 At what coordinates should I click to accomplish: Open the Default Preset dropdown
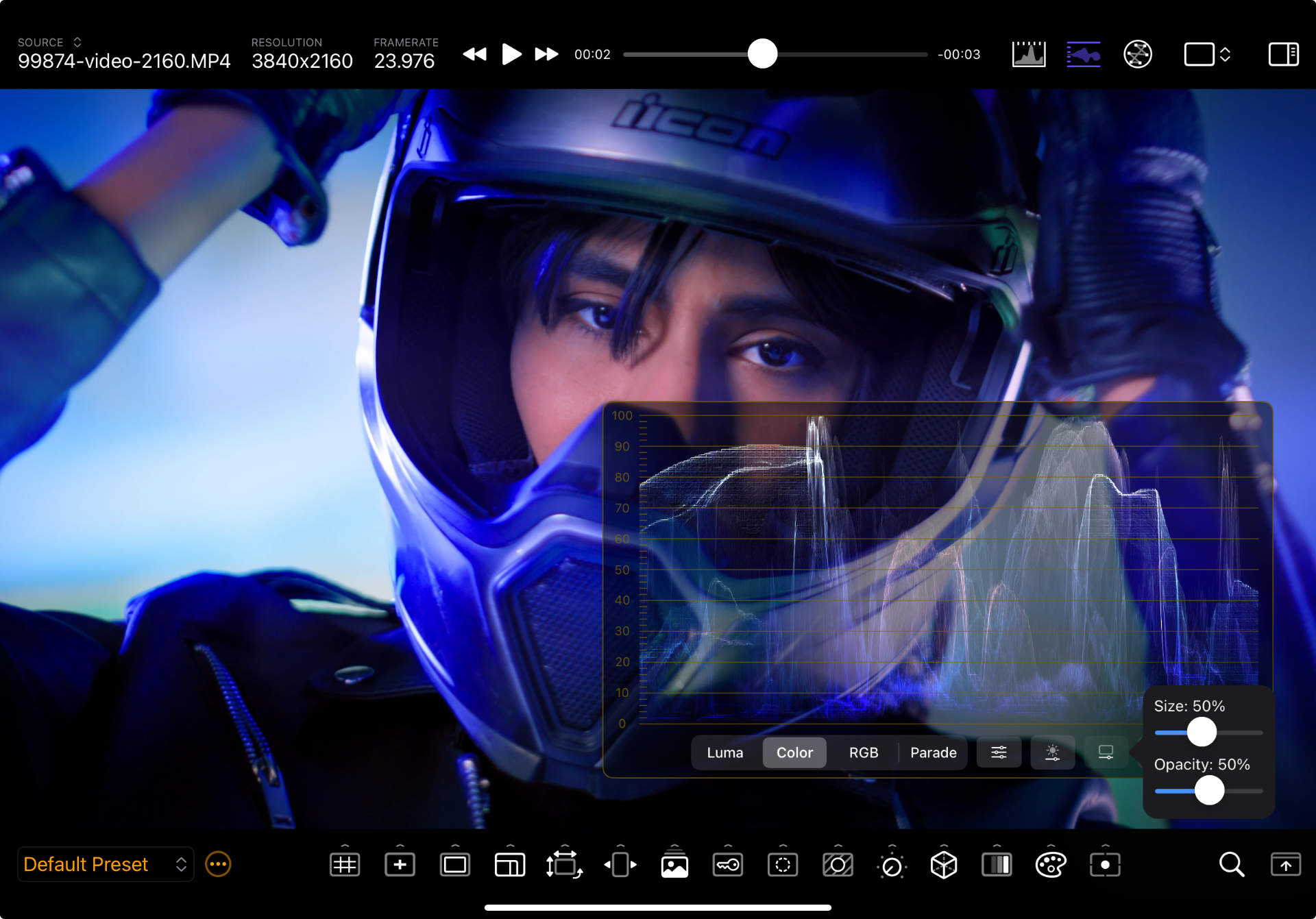point(105,864)
